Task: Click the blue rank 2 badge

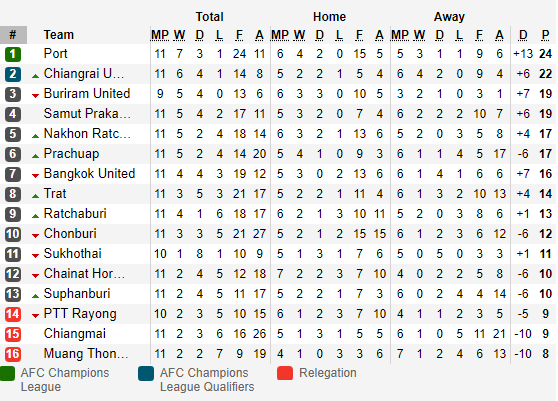Action: click(13, 74)
